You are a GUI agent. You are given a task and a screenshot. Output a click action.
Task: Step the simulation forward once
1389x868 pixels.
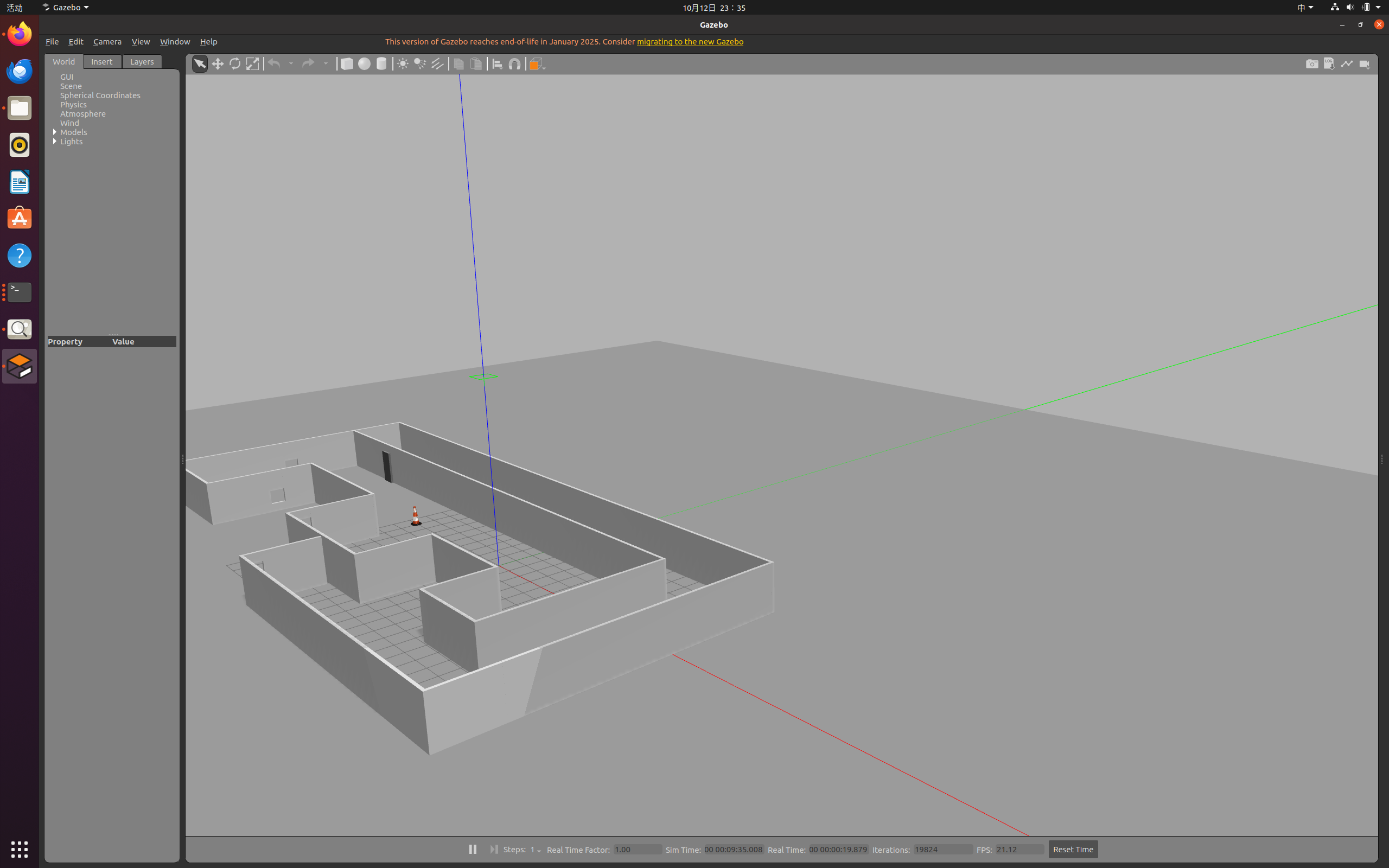[494, 849]
